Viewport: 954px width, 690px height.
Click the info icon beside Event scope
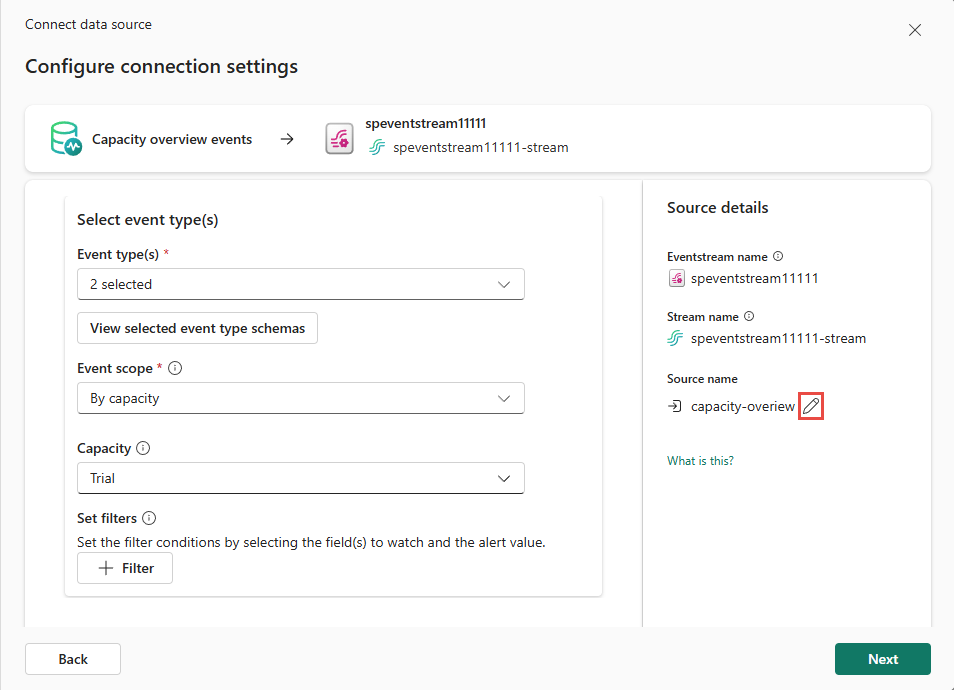[176, 368]
